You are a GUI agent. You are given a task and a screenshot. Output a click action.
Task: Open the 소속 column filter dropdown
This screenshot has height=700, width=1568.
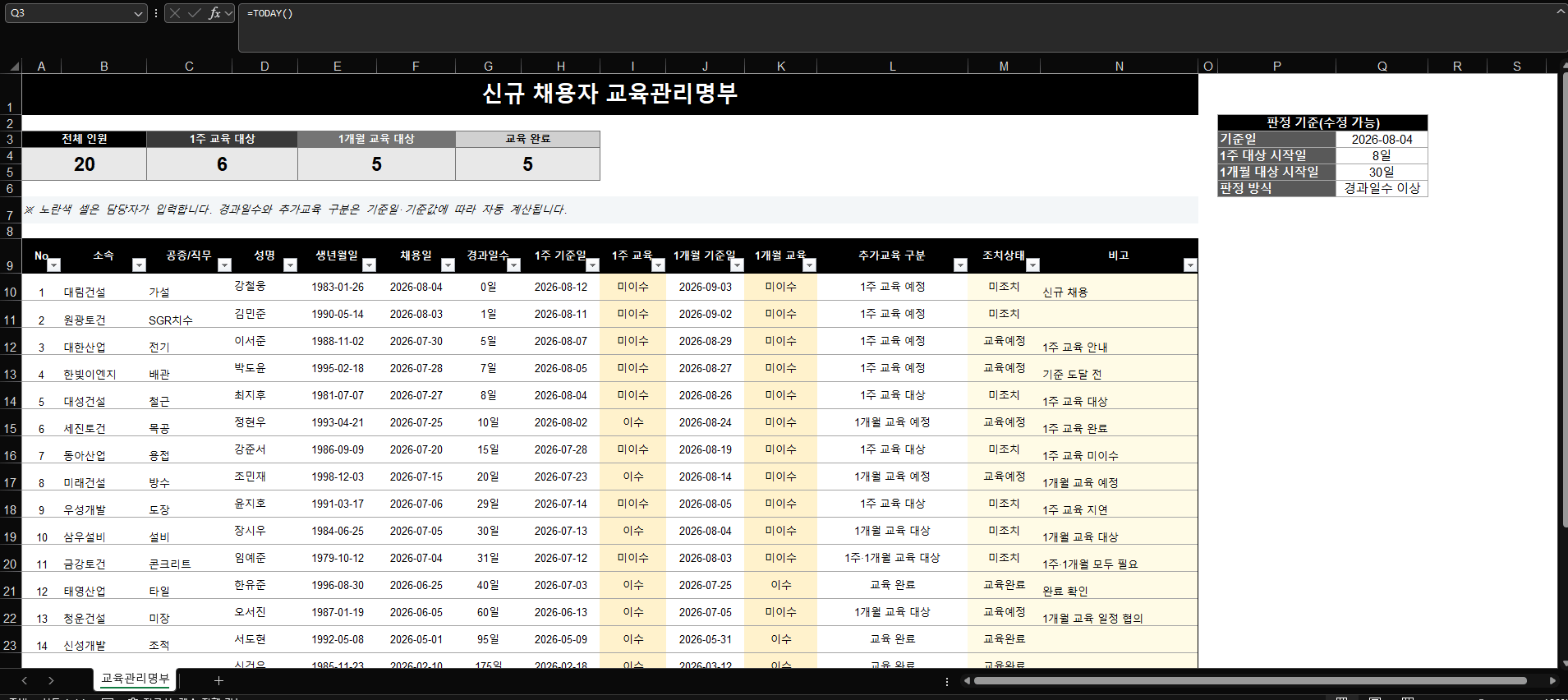tap(139, 265)
